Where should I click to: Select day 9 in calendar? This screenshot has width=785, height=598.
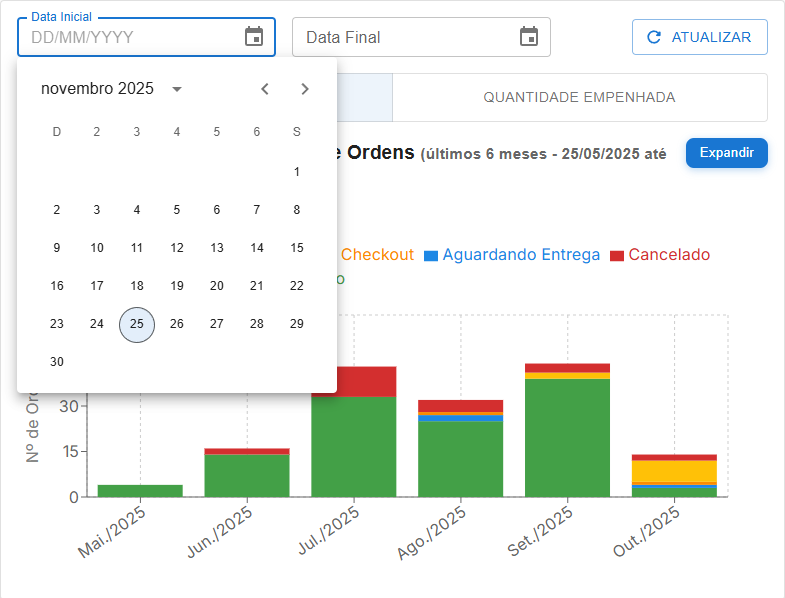[57, 248]
